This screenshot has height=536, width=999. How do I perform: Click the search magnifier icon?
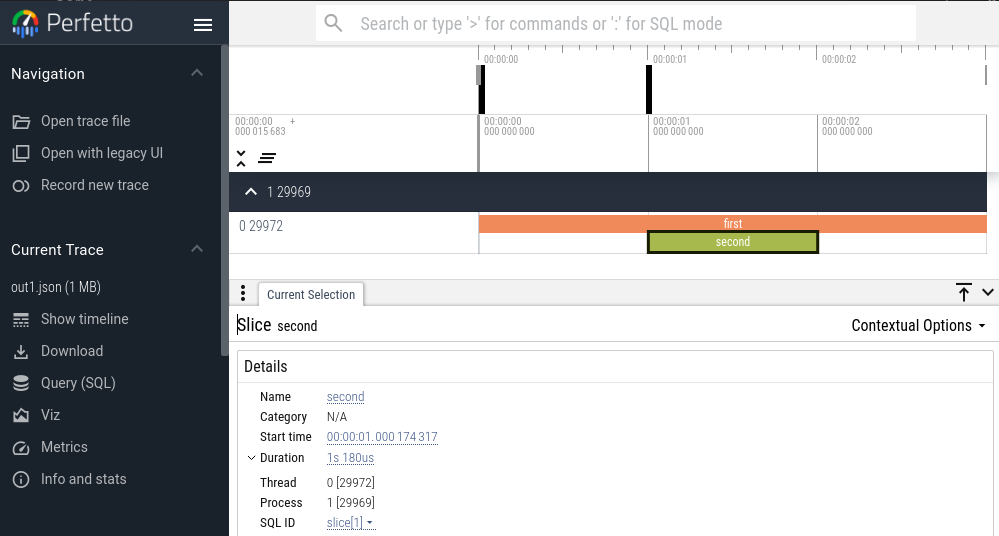tap(333, 24)
